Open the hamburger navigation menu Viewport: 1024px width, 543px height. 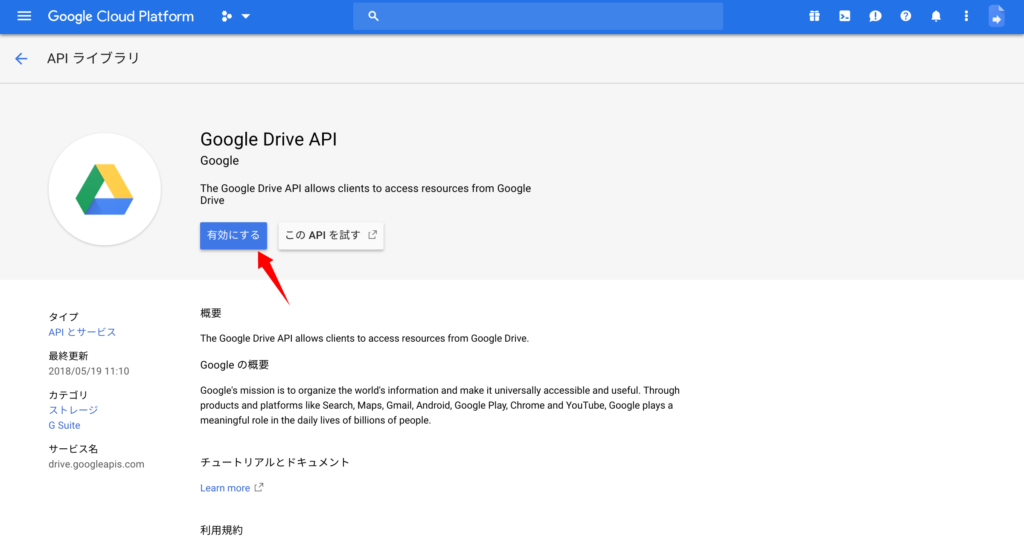click(24, 16)
